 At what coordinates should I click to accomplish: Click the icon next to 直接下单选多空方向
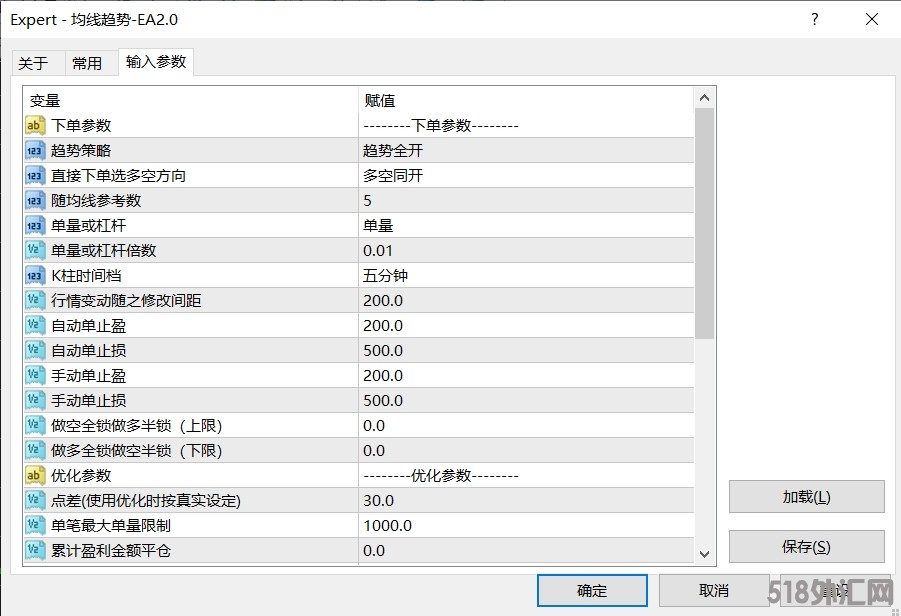coord(35,175)
